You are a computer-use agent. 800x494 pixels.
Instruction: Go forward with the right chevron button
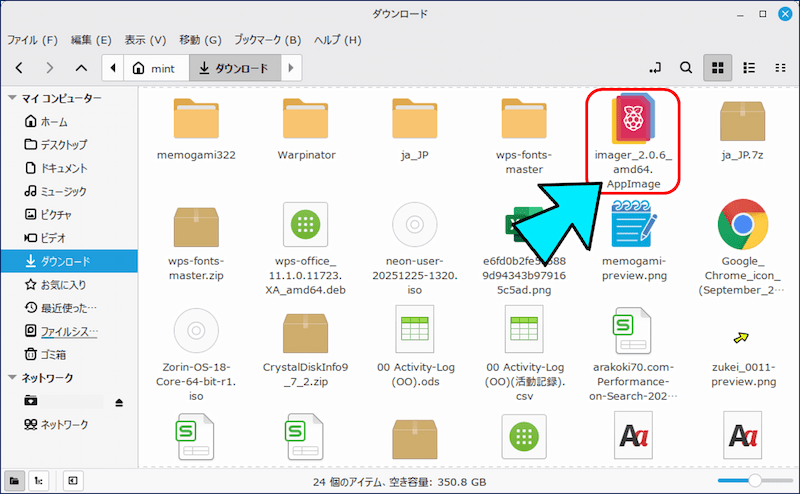[x=49, y=68]
